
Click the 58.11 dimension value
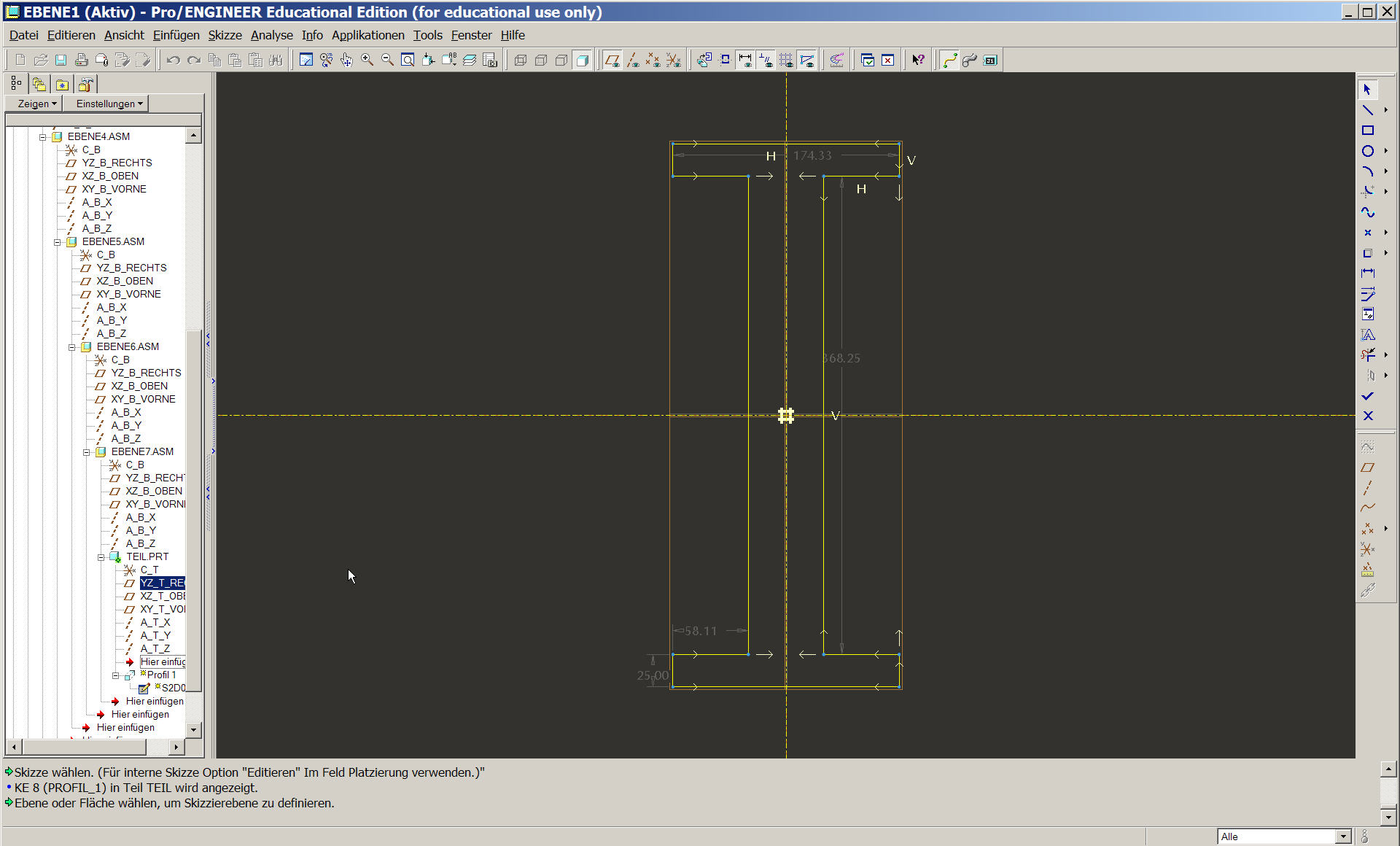700,631
